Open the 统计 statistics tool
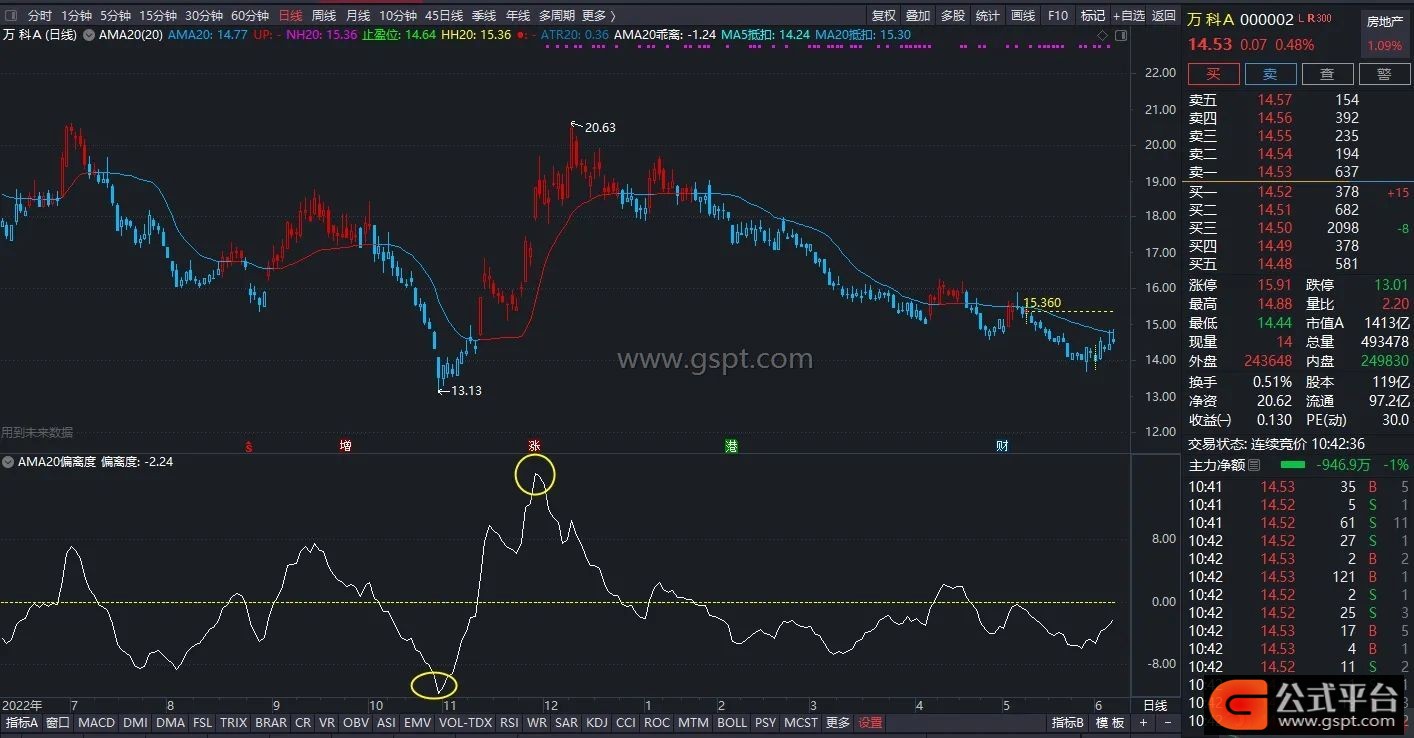Viewport: 1414px width, 738px height. click(988, 15)
